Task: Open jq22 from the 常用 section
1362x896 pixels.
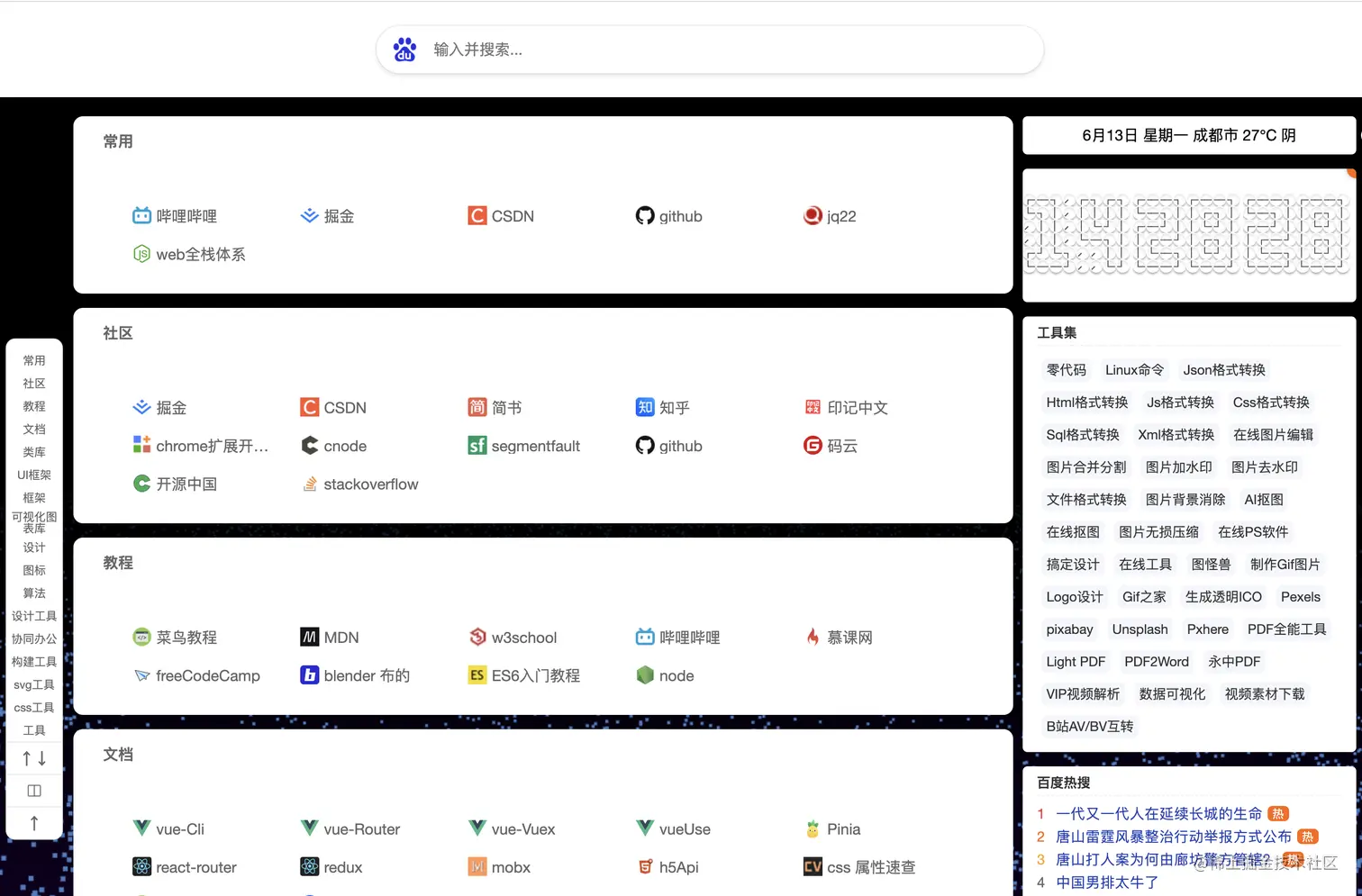Action: 812,215
